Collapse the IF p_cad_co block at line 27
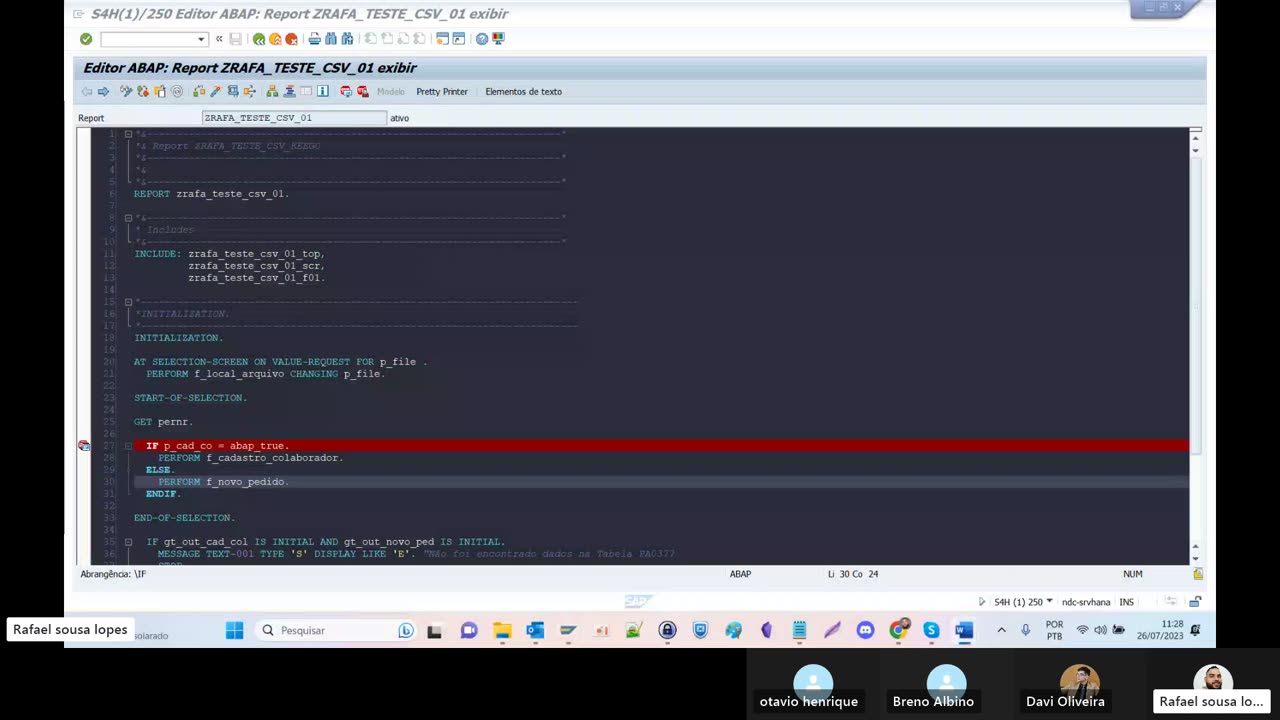The width and height of the screenshot is (1280, 720). coord(128,446)
